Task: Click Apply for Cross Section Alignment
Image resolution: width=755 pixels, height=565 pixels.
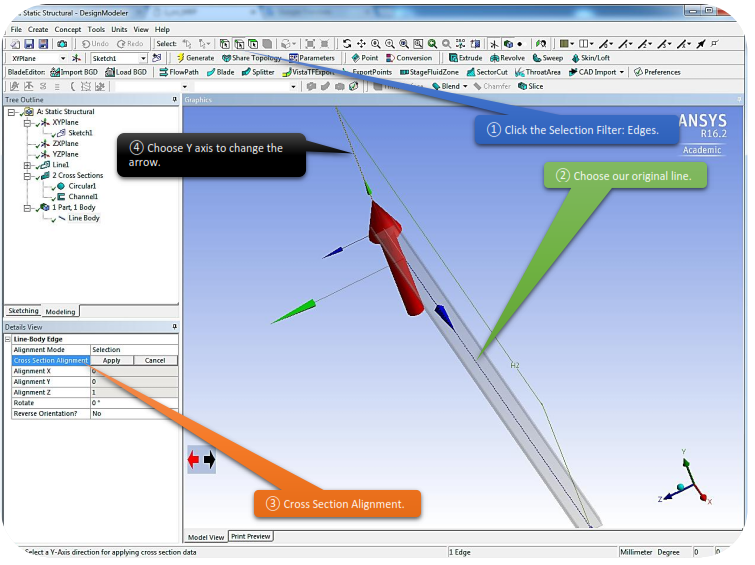Action: [111, 360]
